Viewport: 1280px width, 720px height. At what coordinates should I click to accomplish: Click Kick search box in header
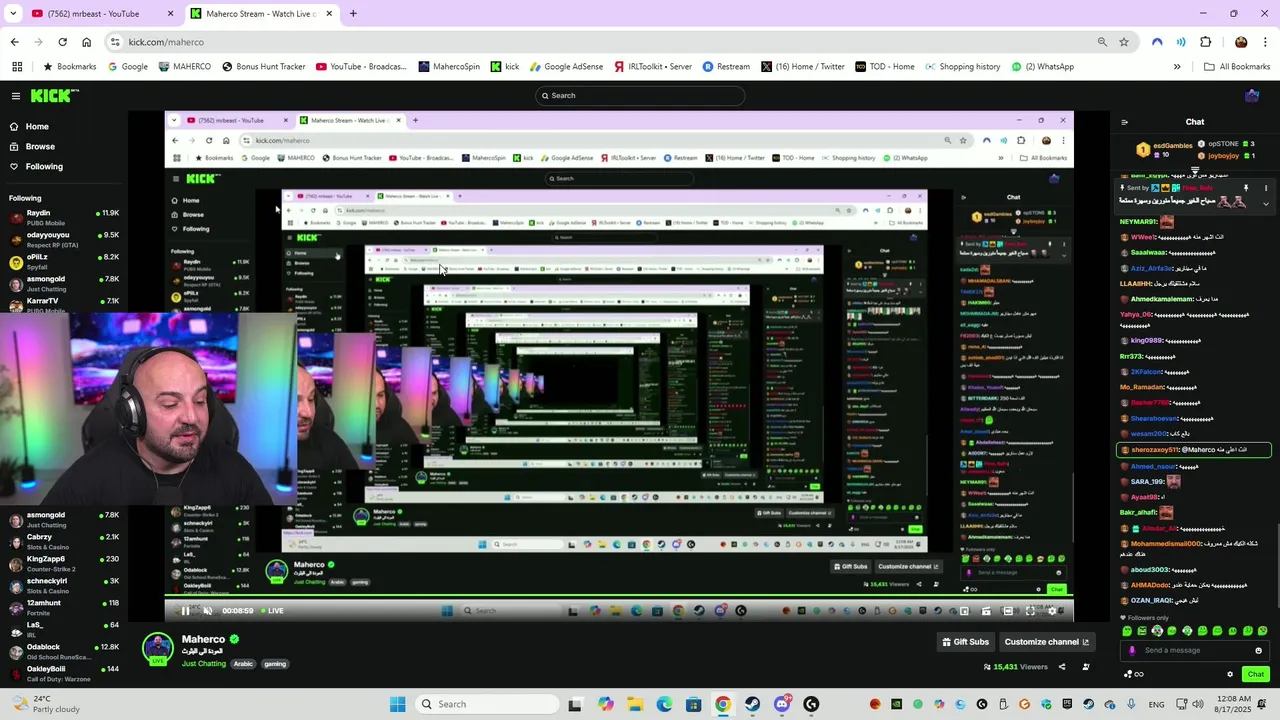(640, 96)
